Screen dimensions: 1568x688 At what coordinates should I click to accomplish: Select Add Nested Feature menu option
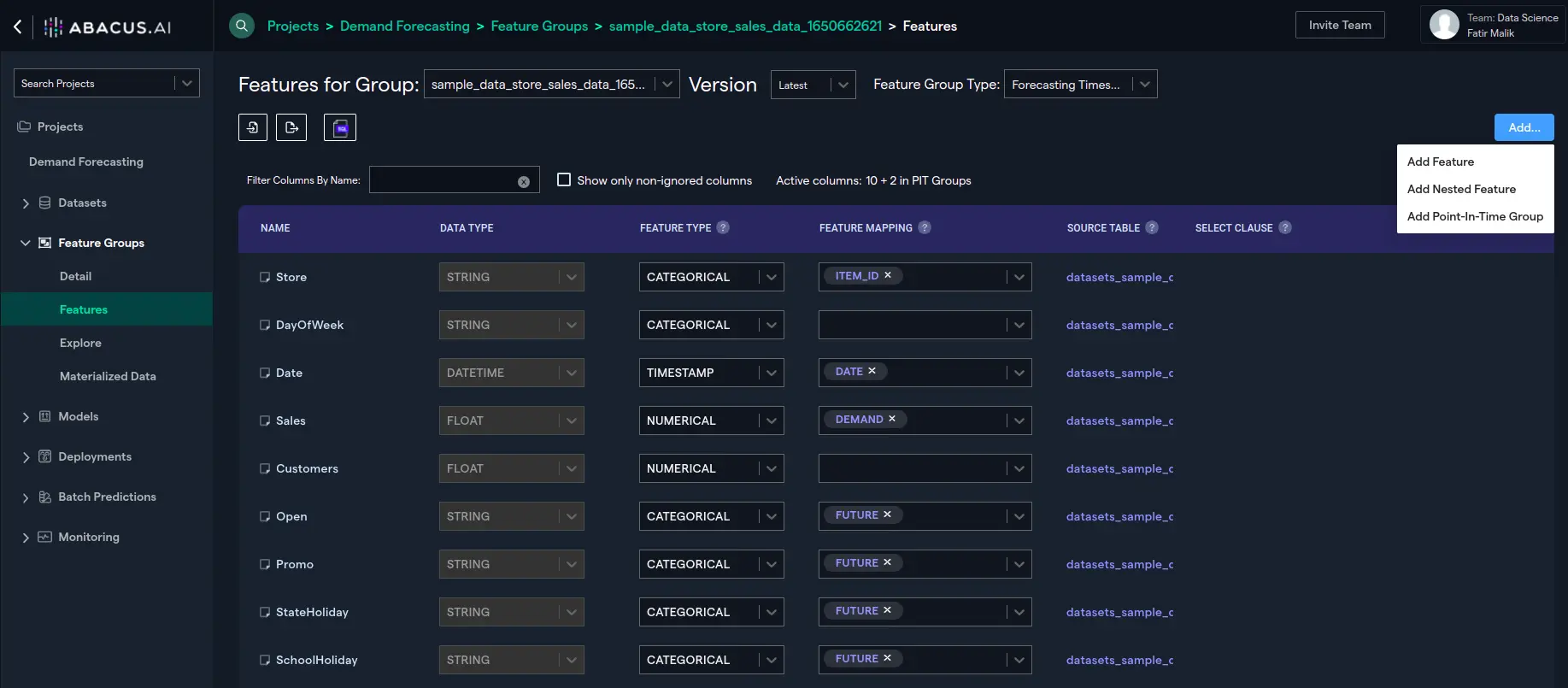1461,189
